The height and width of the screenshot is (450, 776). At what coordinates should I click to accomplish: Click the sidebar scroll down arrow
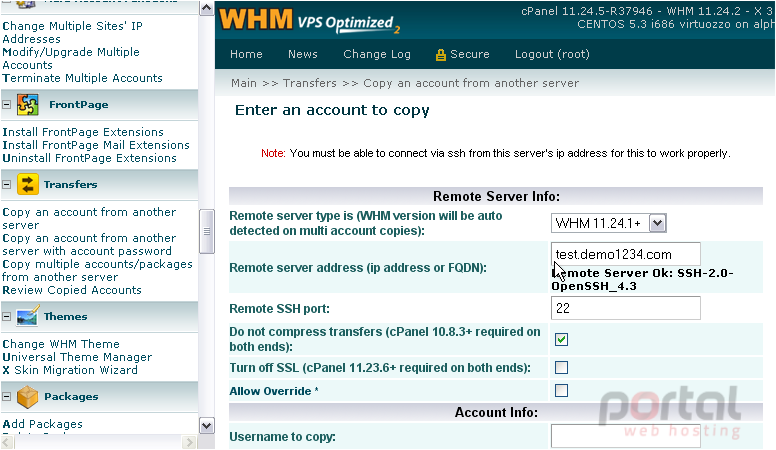pos(206,425)
